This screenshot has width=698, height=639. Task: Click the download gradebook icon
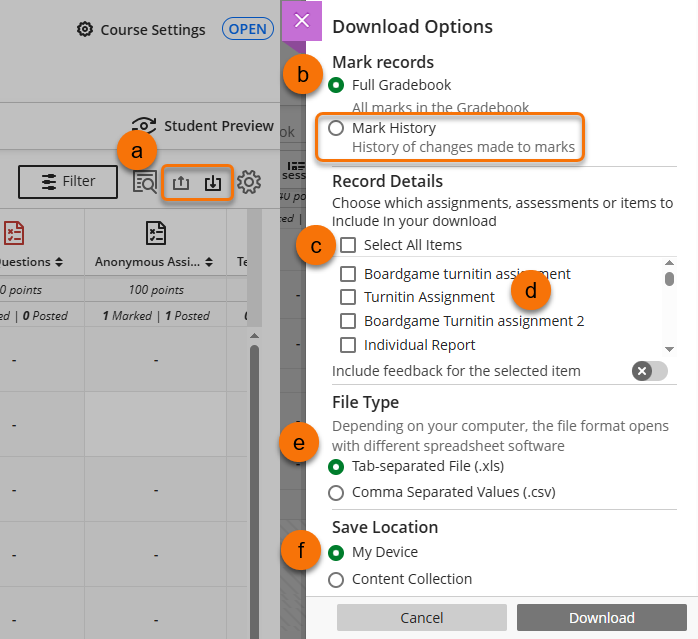point(213,183)
